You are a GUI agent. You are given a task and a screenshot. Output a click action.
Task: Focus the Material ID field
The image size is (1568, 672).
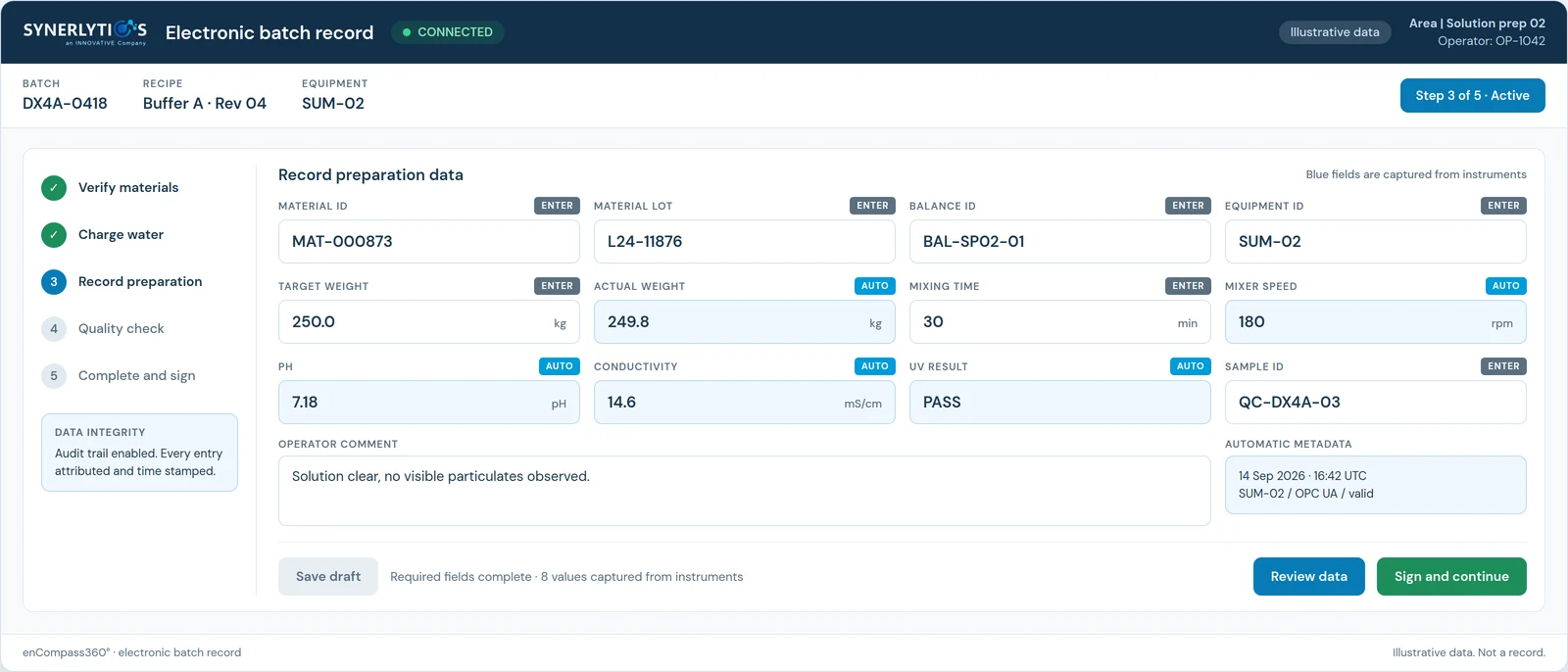[x=429, y=241]
